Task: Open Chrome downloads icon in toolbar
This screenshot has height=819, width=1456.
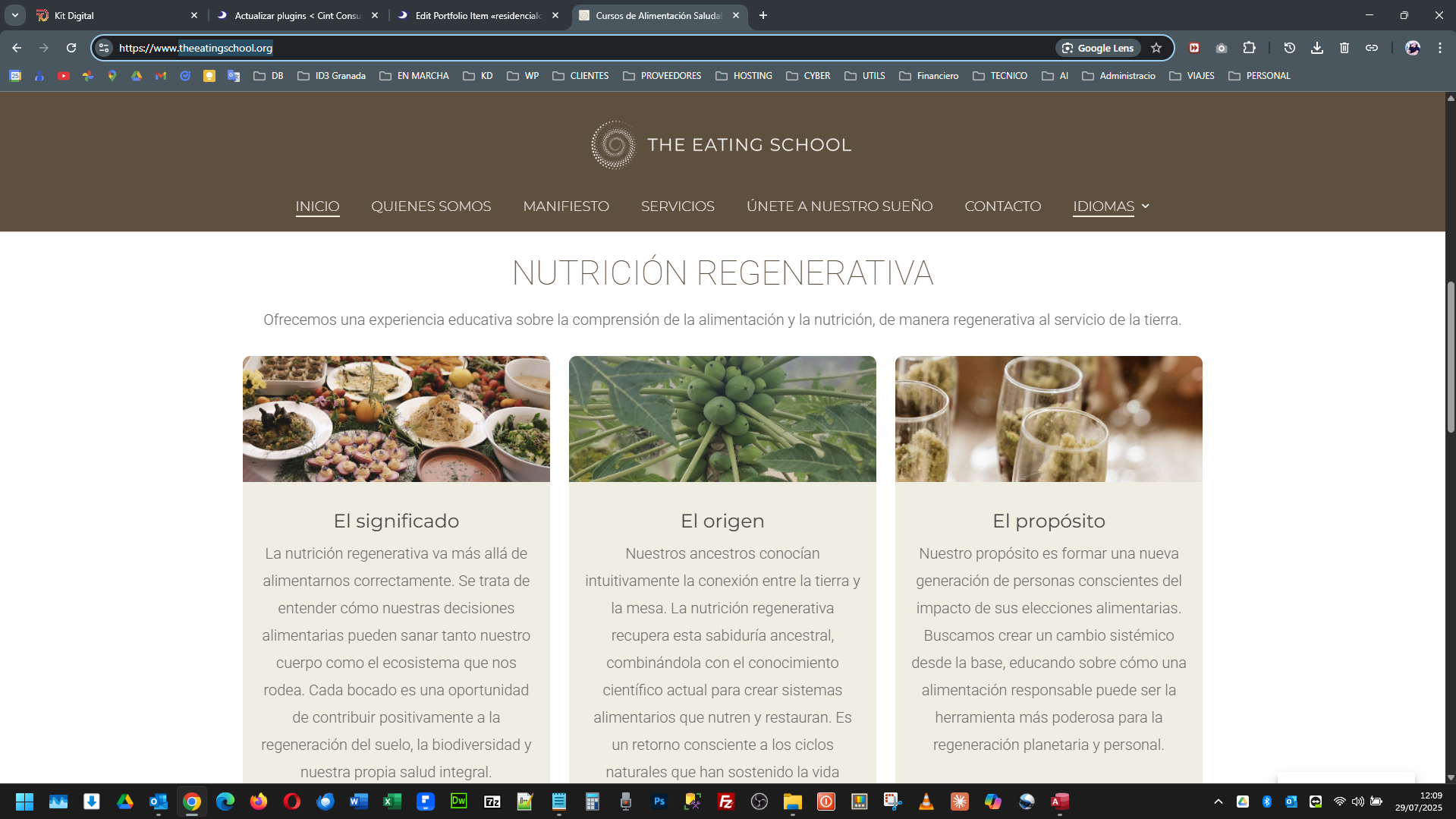Action: click(x=1316, y=48)
